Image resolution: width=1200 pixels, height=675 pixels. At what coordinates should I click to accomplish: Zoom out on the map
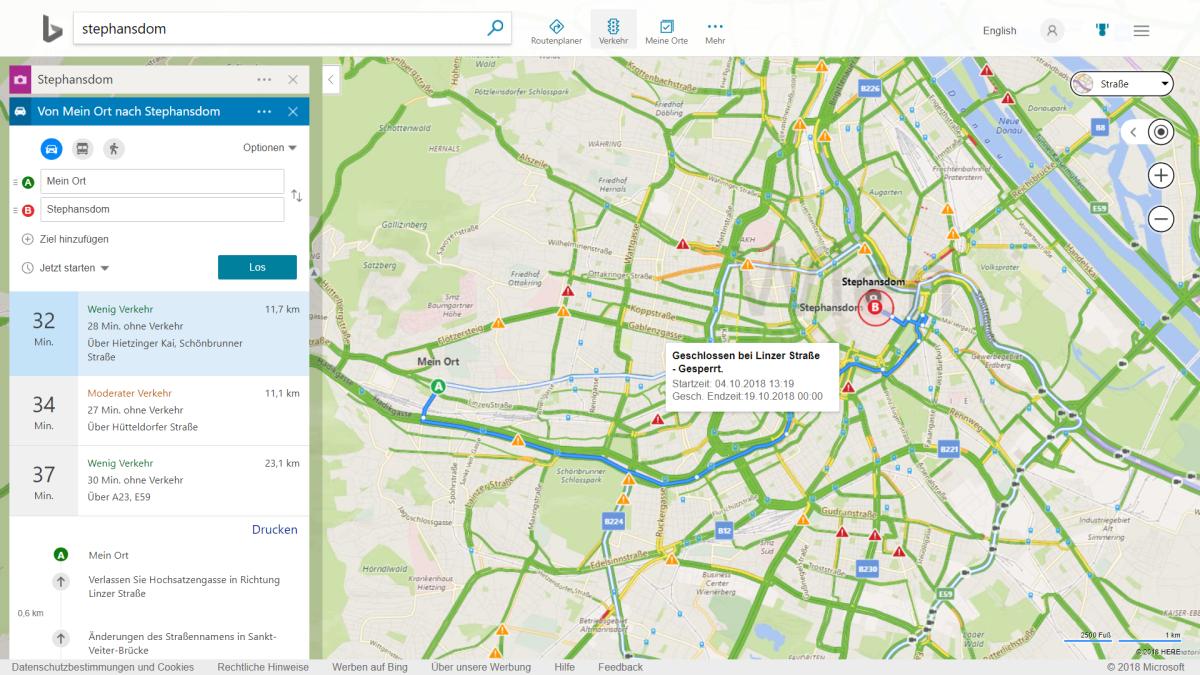(x=1160, y=218)
